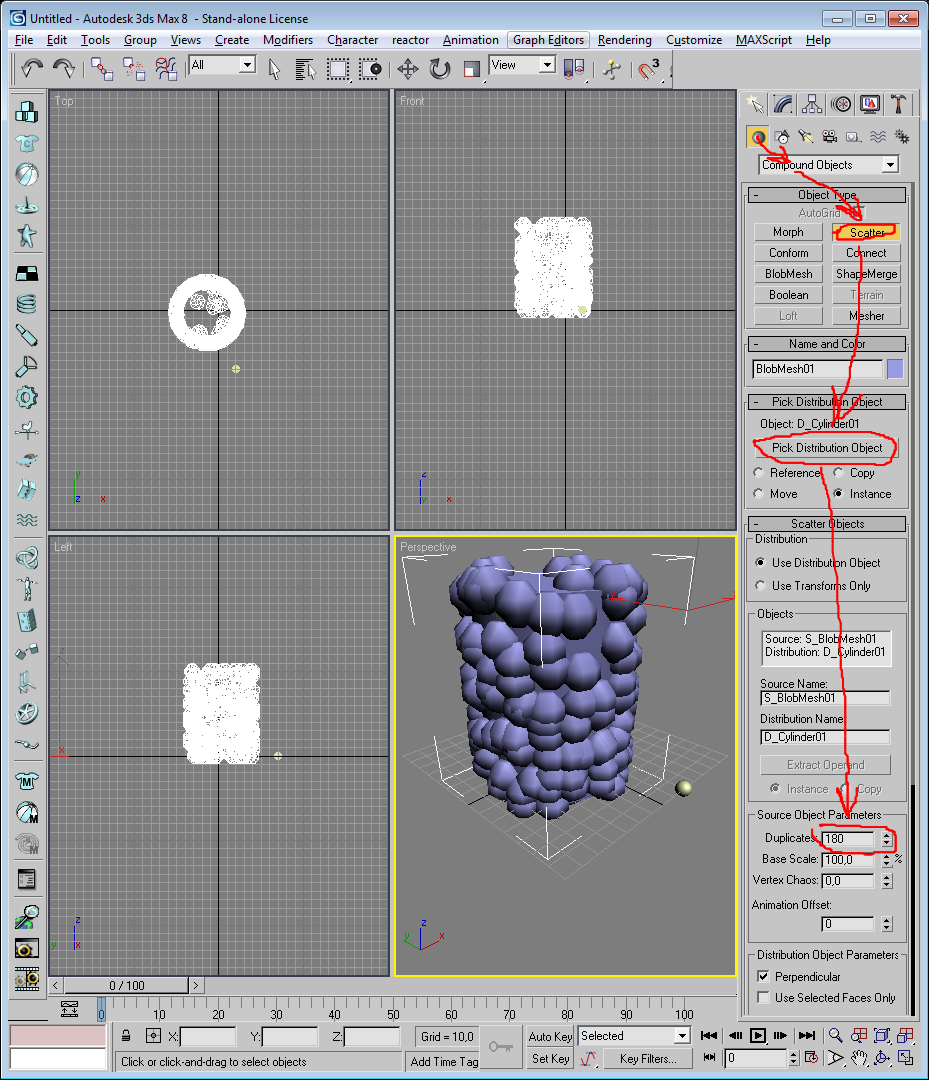This screenshot has width=929, height=1080.
Task: Click the Zoom Extents All navigation icon
Action: coord(905,1036)
